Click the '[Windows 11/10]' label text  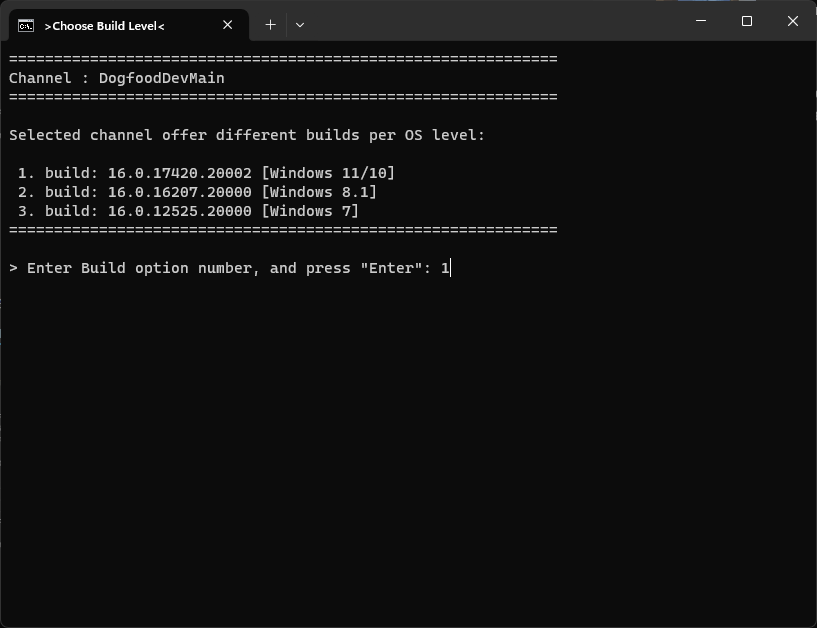(331, 172)
